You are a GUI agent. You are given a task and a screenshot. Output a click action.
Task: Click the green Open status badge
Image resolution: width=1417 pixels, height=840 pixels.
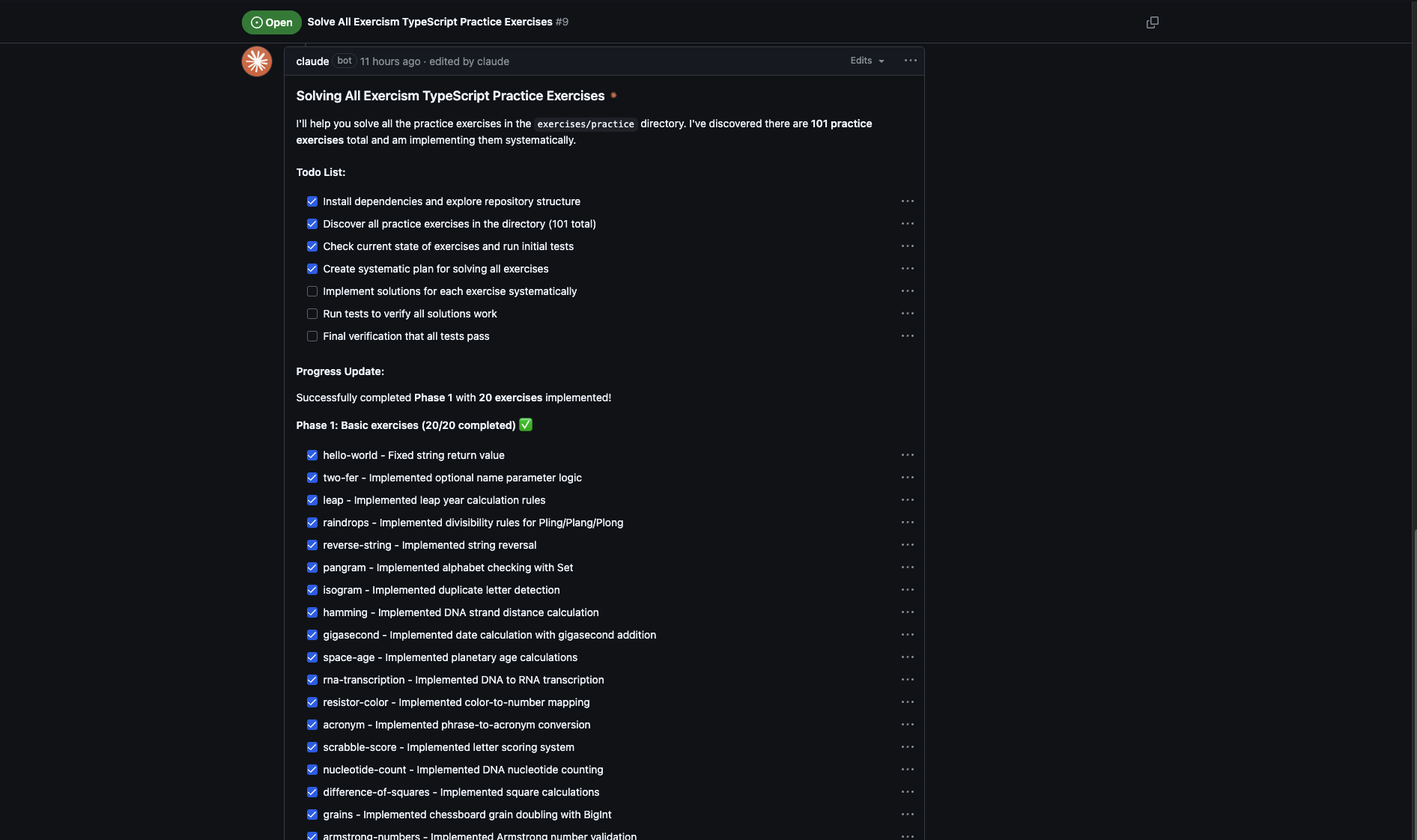[271, 22]
